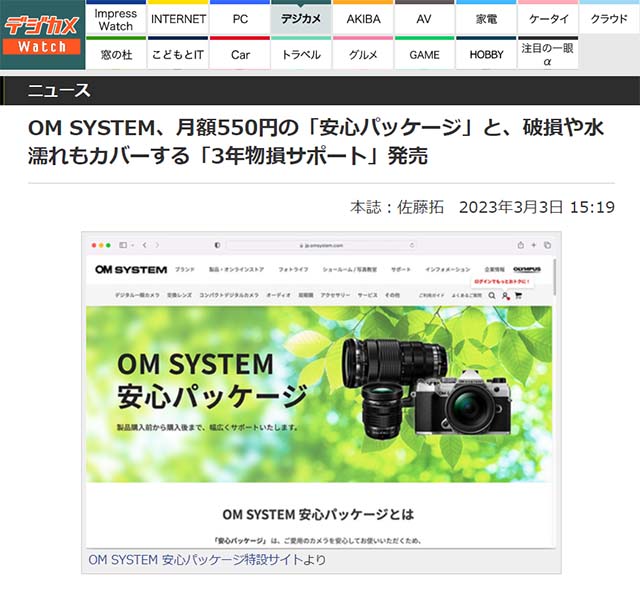Click the OLYMPUS logo in the screenshot

click(527, 269)
